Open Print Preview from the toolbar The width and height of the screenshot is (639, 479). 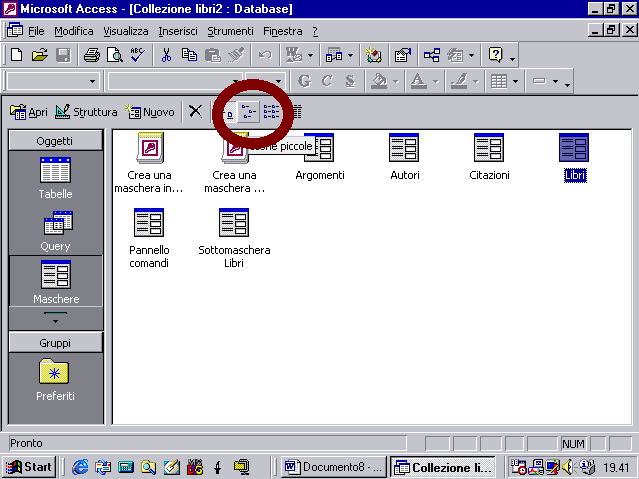tap(115, 55)
